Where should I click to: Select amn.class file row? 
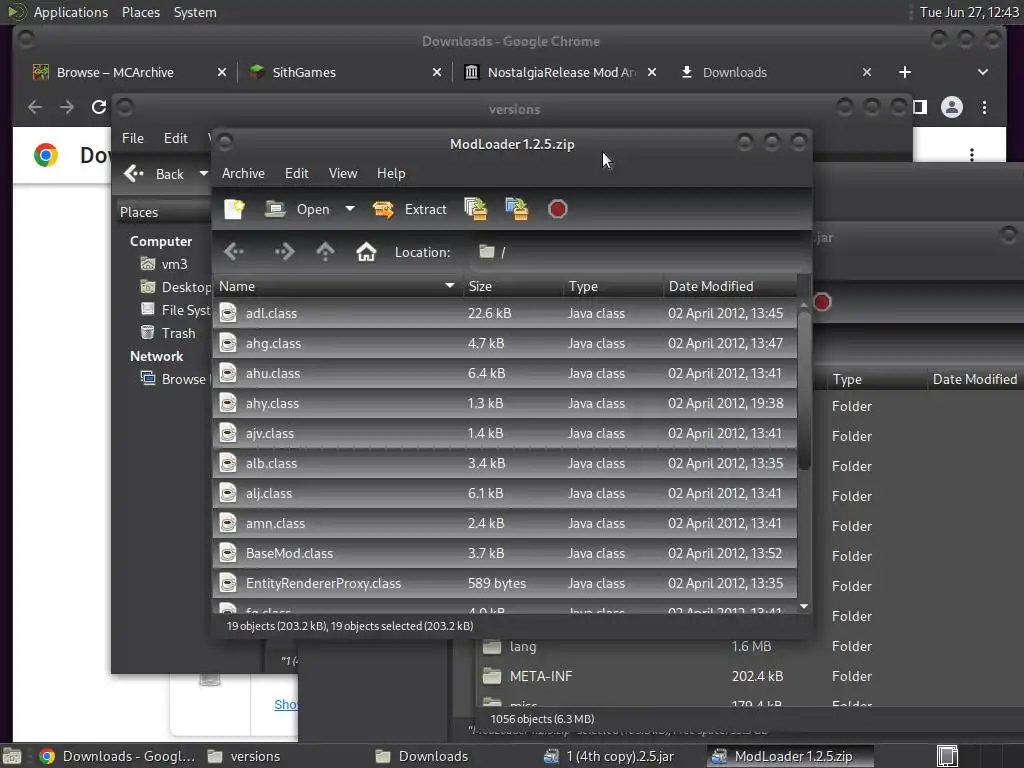pyautogui.click(x=504, y=523)
